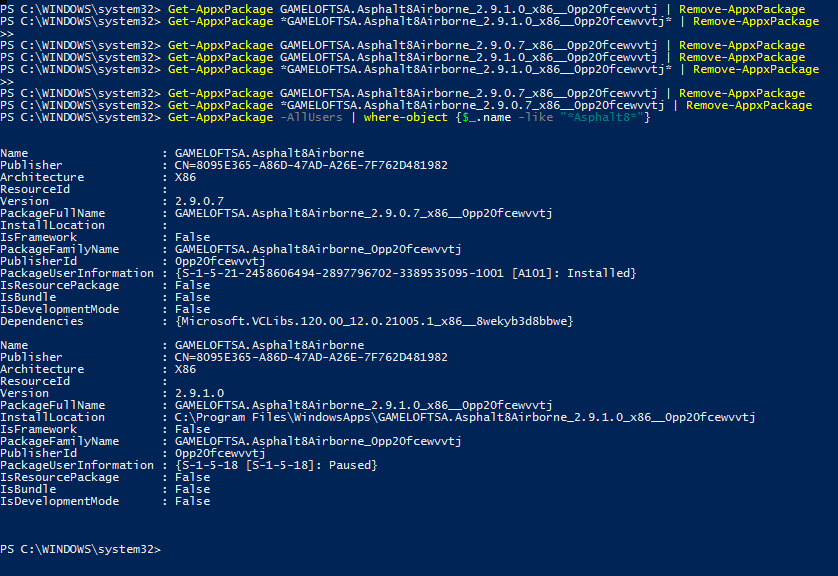
Task: Click the second PackageFullName value 2.9.1.0_x86
Action: coord(363,406)
